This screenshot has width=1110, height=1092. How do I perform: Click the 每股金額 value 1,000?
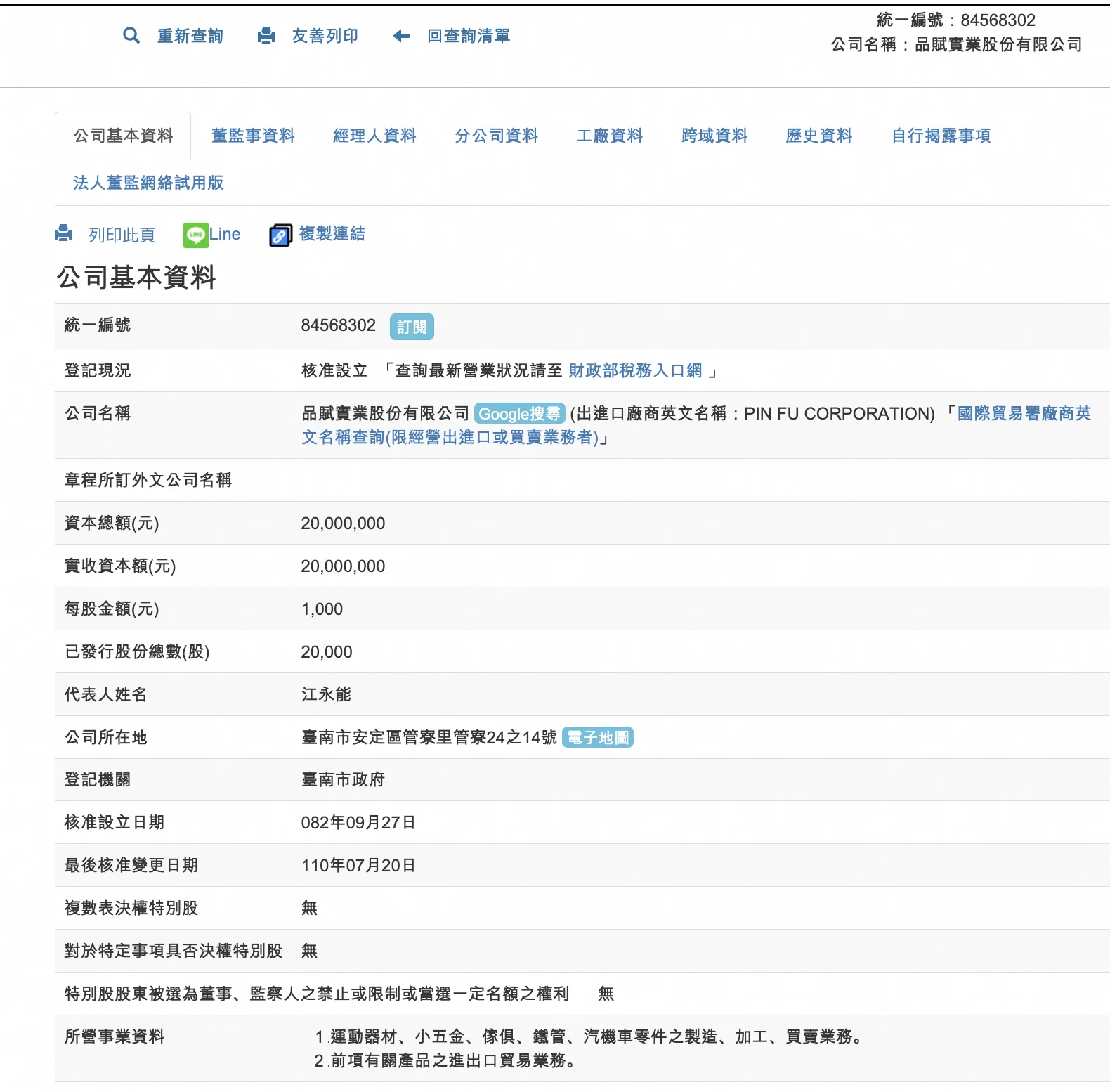tap(322, 609)
